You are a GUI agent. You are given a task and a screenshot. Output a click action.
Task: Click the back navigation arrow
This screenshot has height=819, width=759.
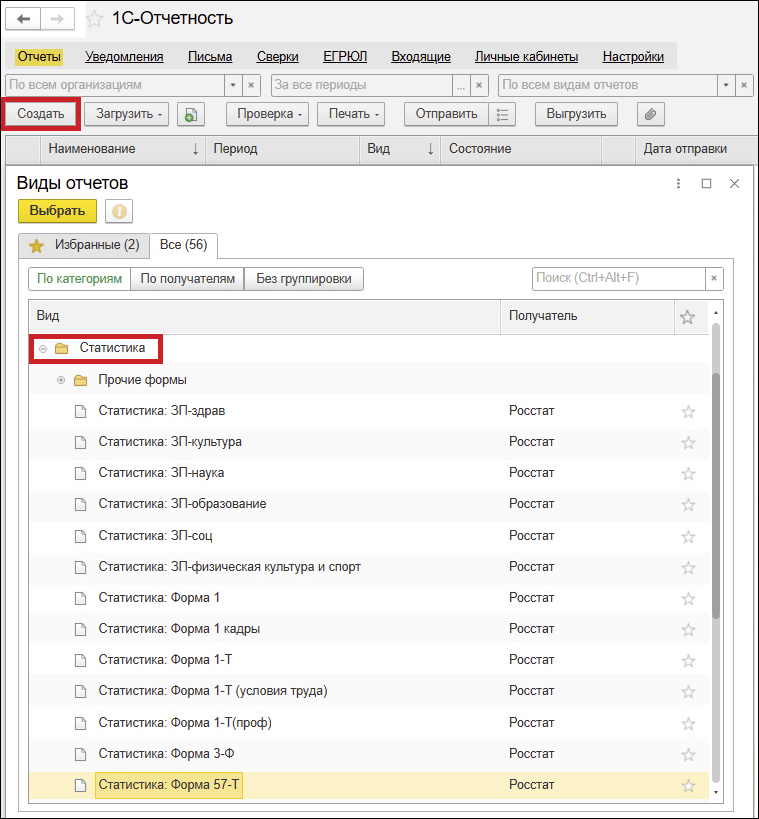[x=23, y=19]
